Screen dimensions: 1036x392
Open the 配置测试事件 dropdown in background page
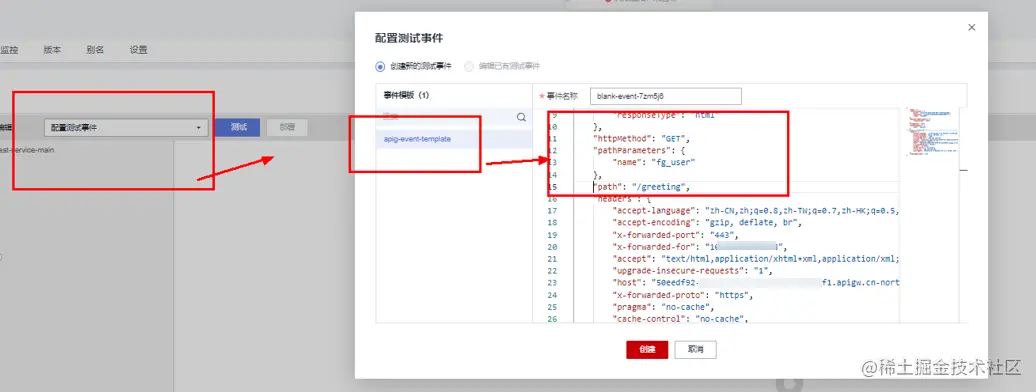click(x=126, y=128)
